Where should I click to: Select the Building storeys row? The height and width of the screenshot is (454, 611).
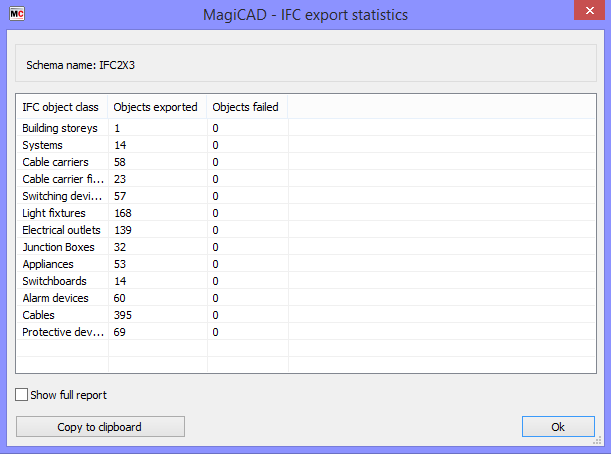point(306,128)
